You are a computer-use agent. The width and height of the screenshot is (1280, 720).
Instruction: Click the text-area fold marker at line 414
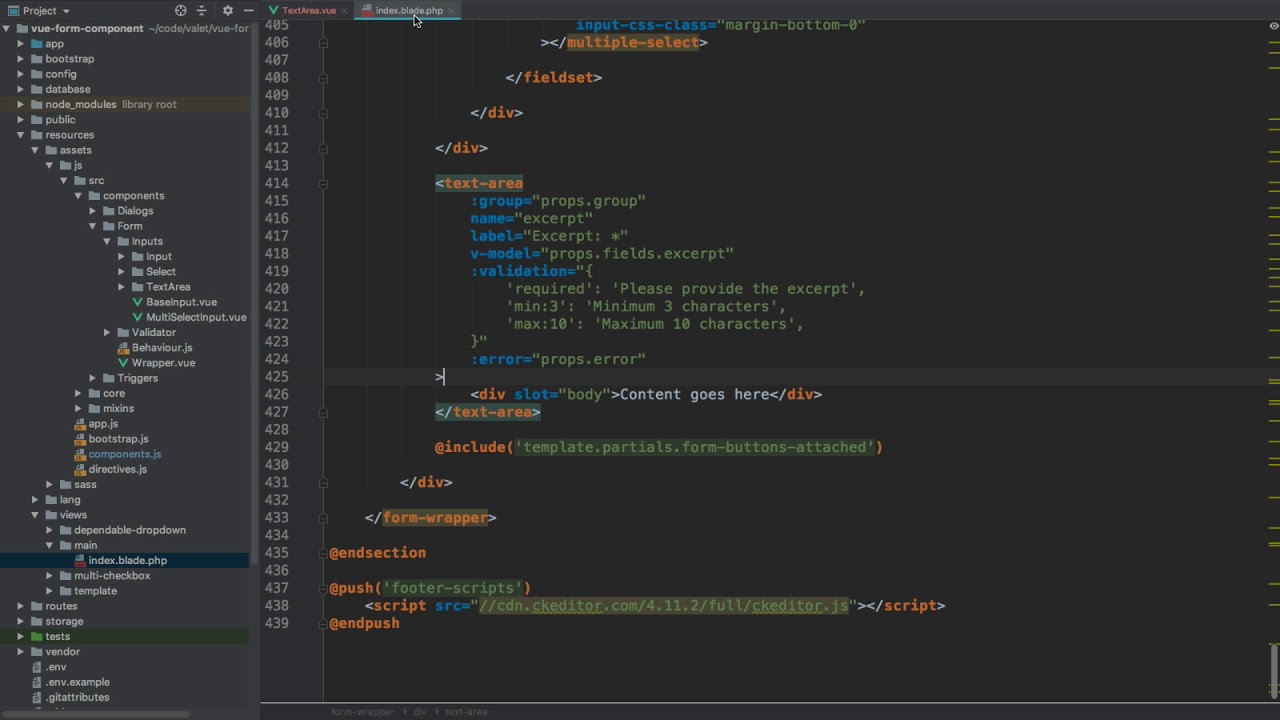[323, 184]
